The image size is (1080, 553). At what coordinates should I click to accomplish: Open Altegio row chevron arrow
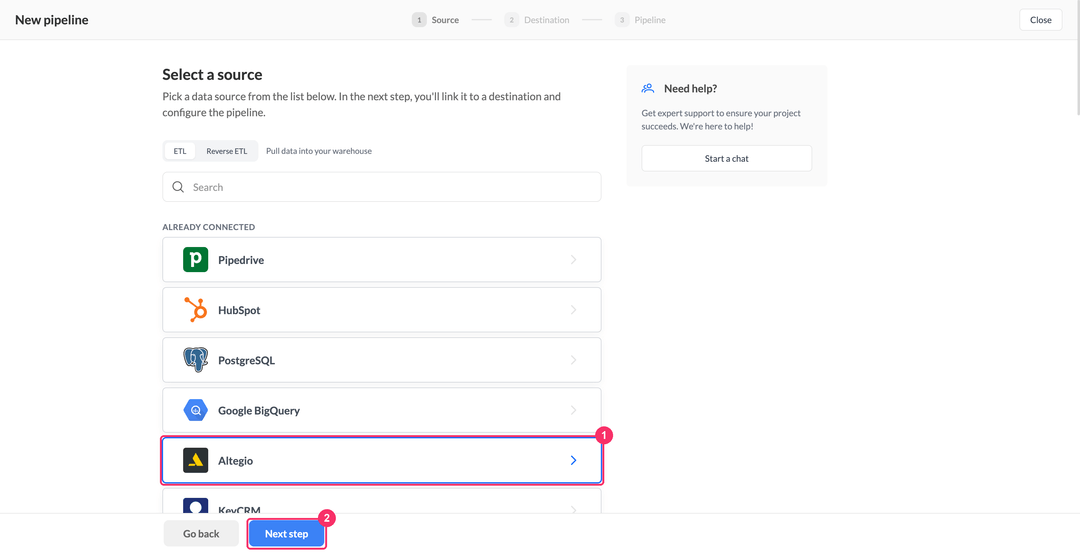pos(574,461)
